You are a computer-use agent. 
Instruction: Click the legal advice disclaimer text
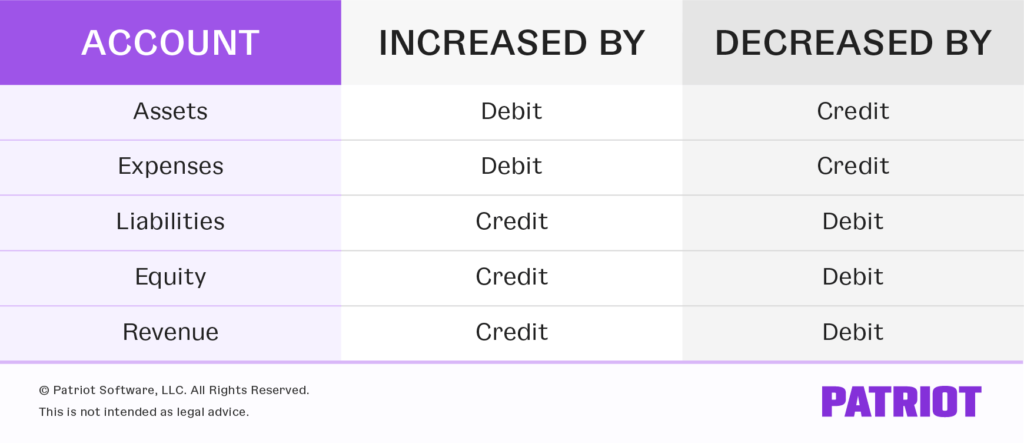(x=144, y=411)
